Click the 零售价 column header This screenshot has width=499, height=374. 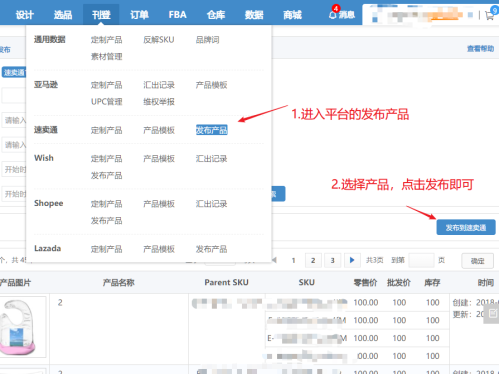point(365,283)
